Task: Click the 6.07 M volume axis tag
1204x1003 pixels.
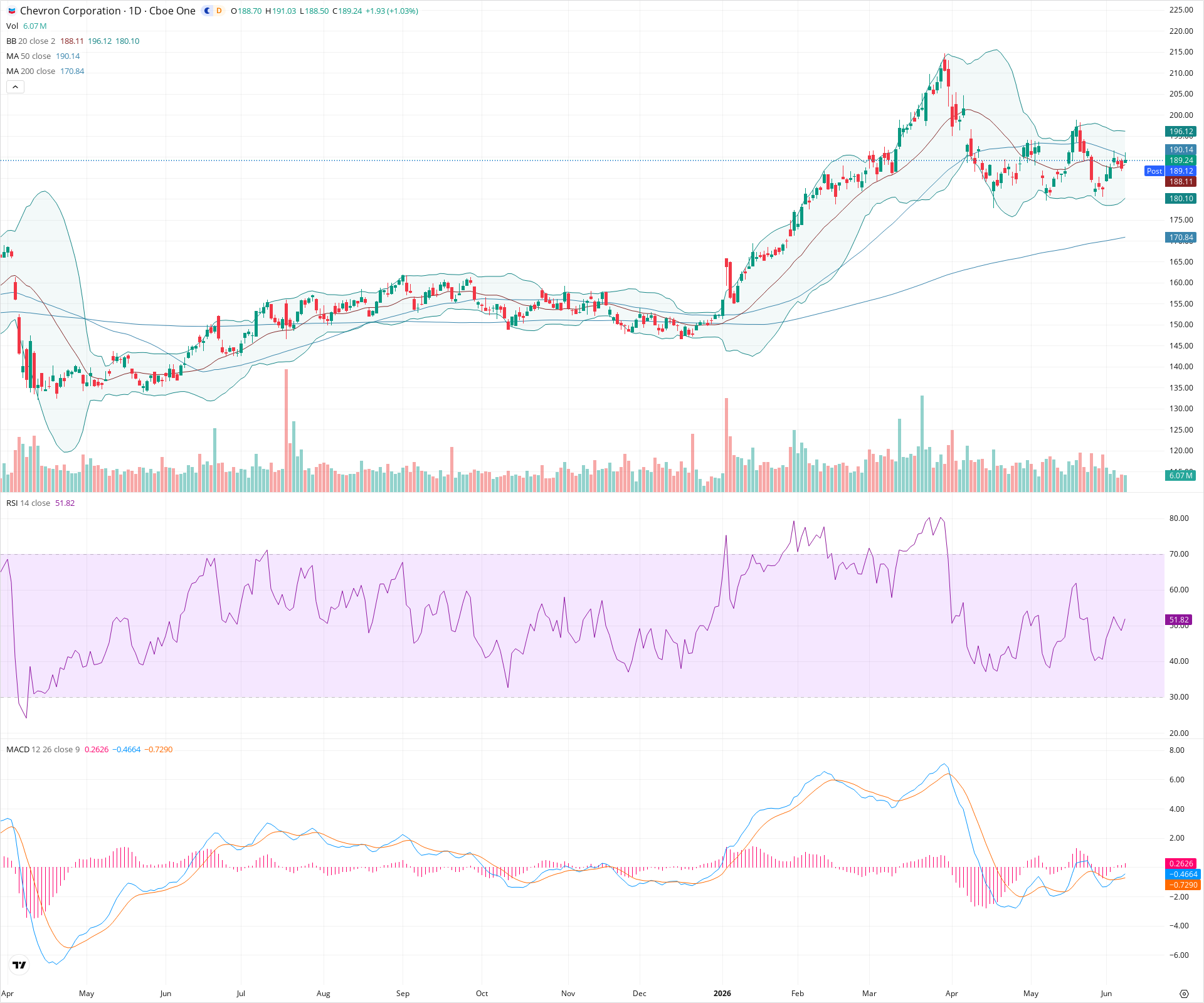Action: (x=1181, y=475)
